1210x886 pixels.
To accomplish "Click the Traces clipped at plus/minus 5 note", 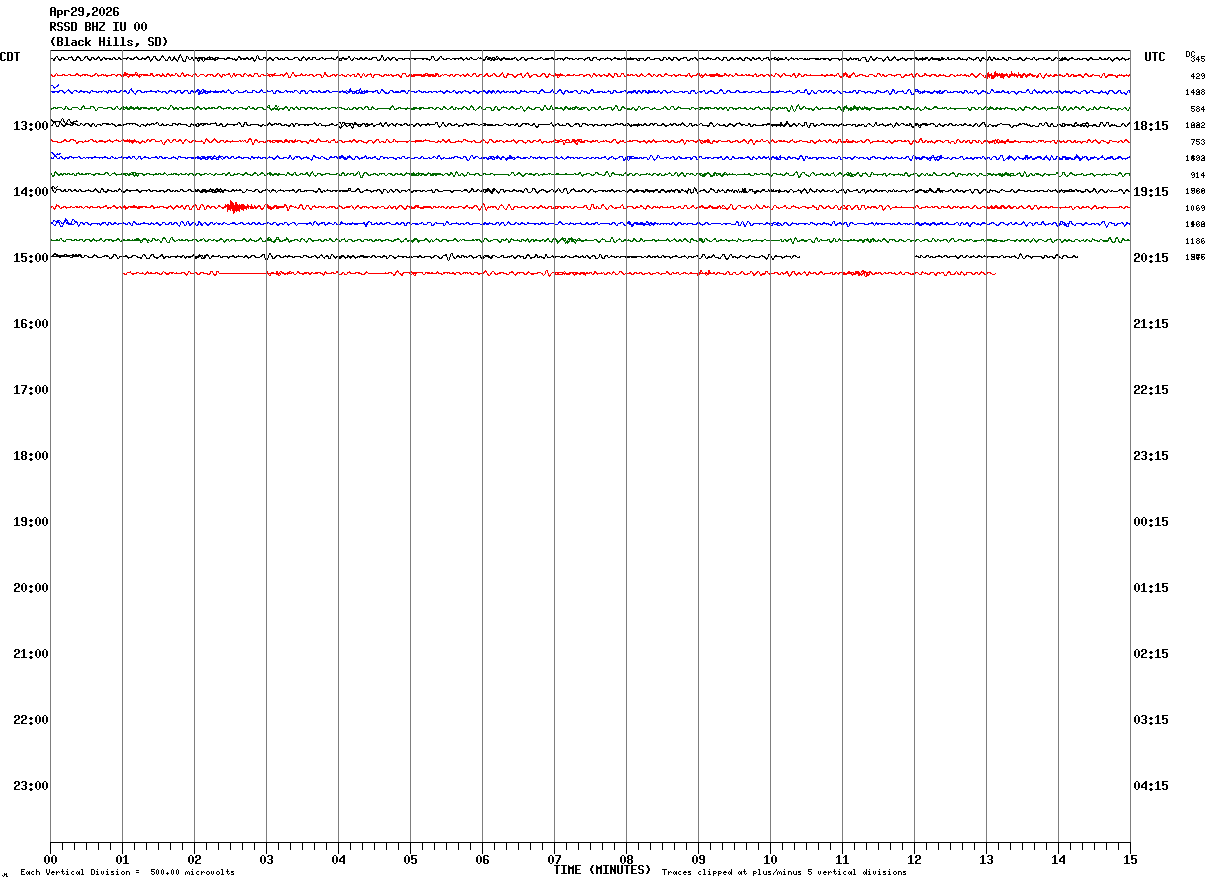I will (784, 873).
